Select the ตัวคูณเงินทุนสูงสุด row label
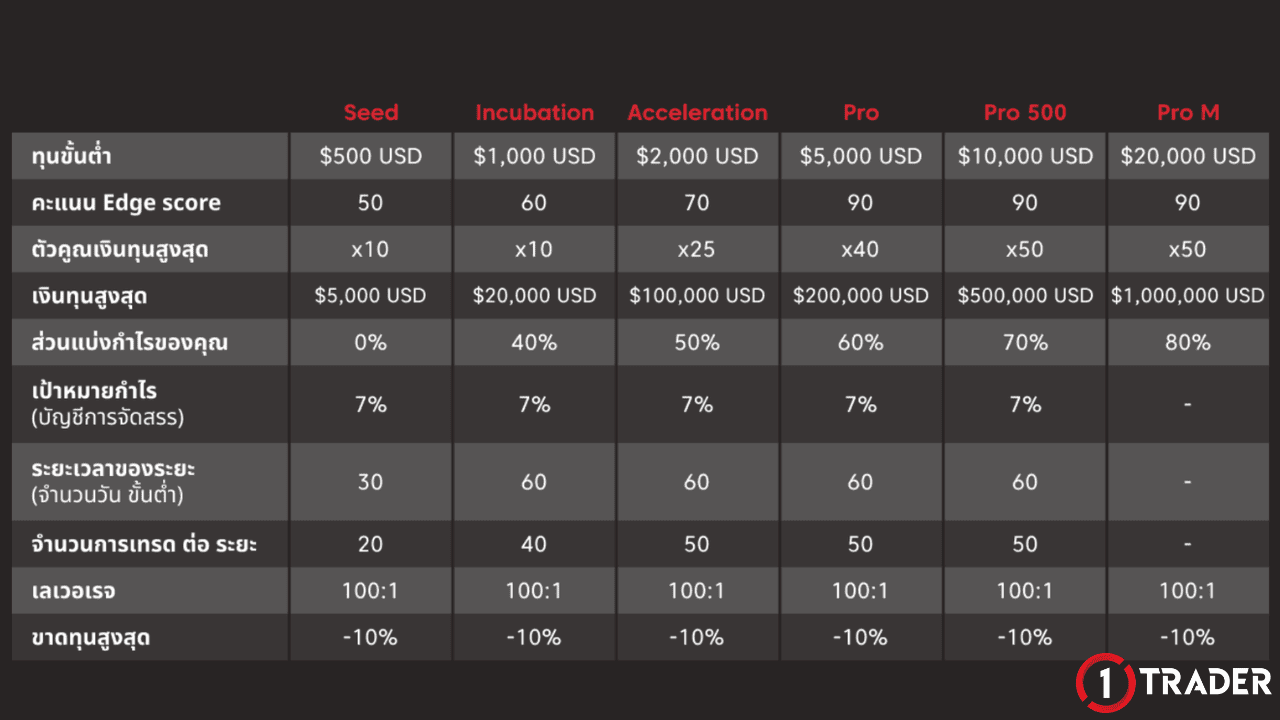This screenshot has width=1280, height=720. click(119, 250)
